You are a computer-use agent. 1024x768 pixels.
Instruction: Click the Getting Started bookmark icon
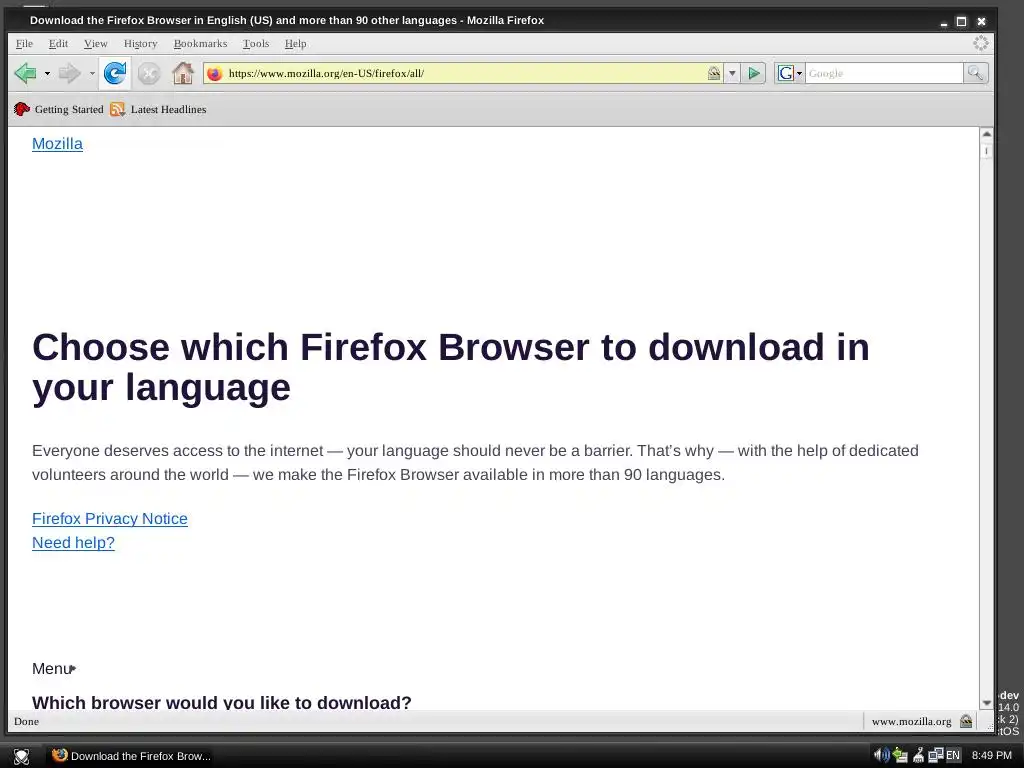[22, 109]
